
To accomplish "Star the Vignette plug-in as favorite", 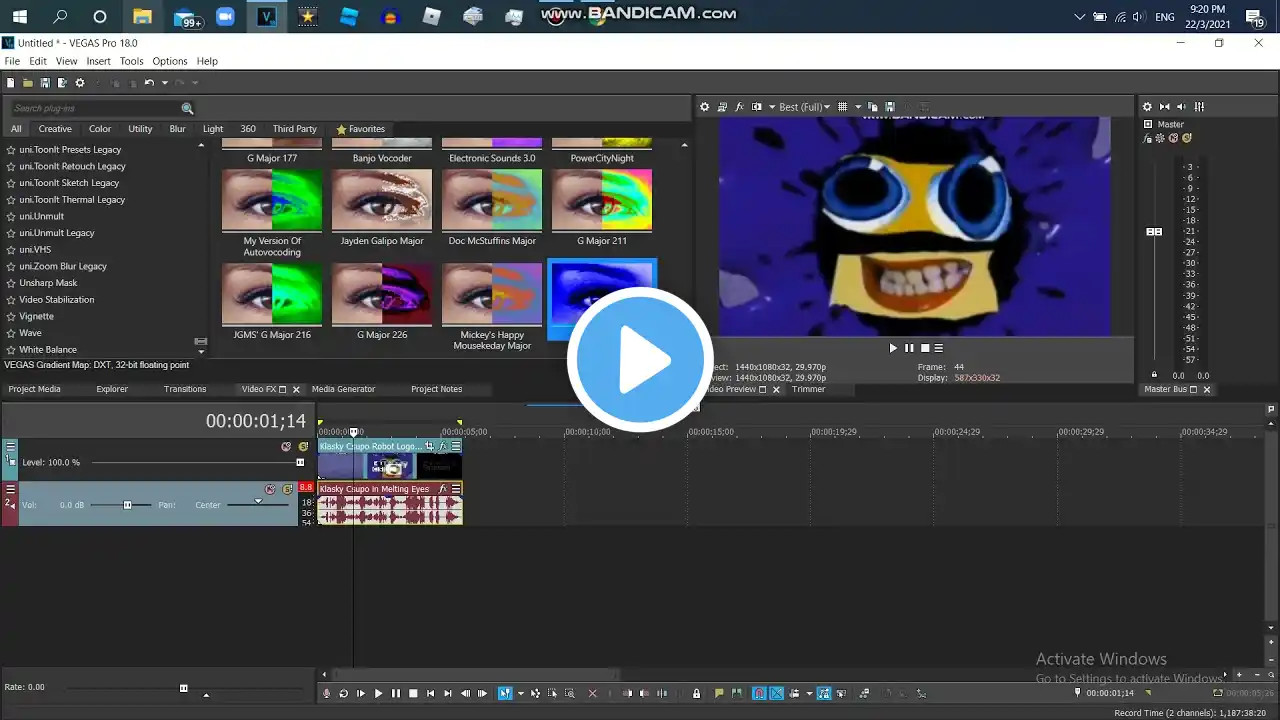I will 11,316.
